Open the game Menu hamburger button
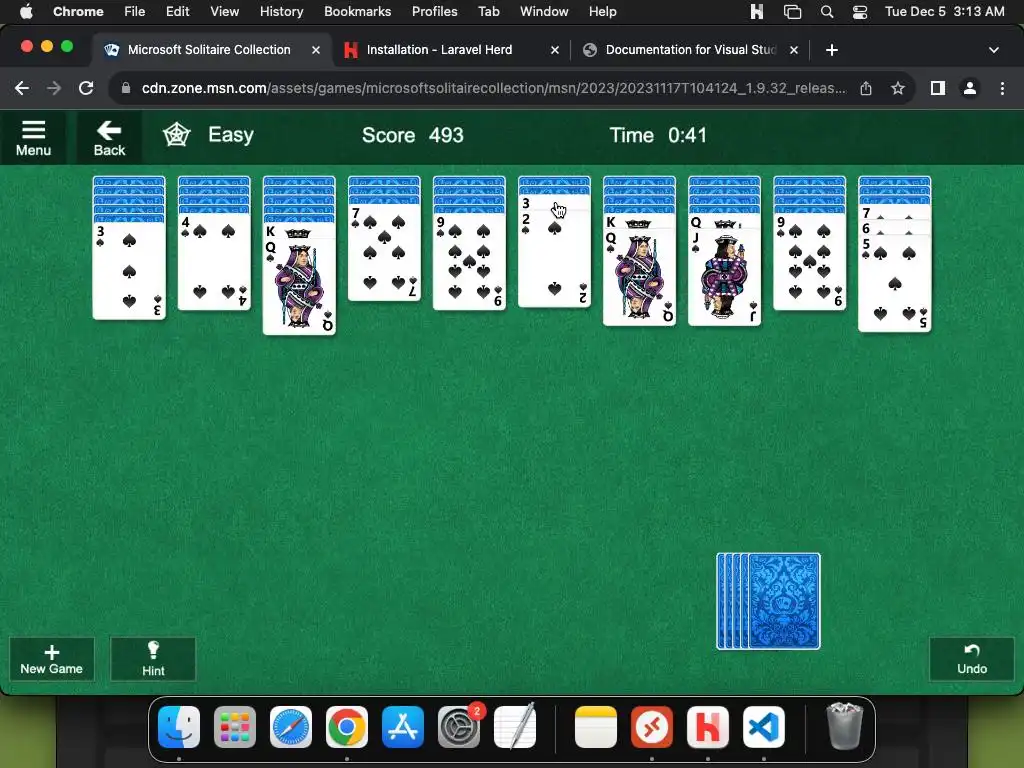 (x=33, y=138)
